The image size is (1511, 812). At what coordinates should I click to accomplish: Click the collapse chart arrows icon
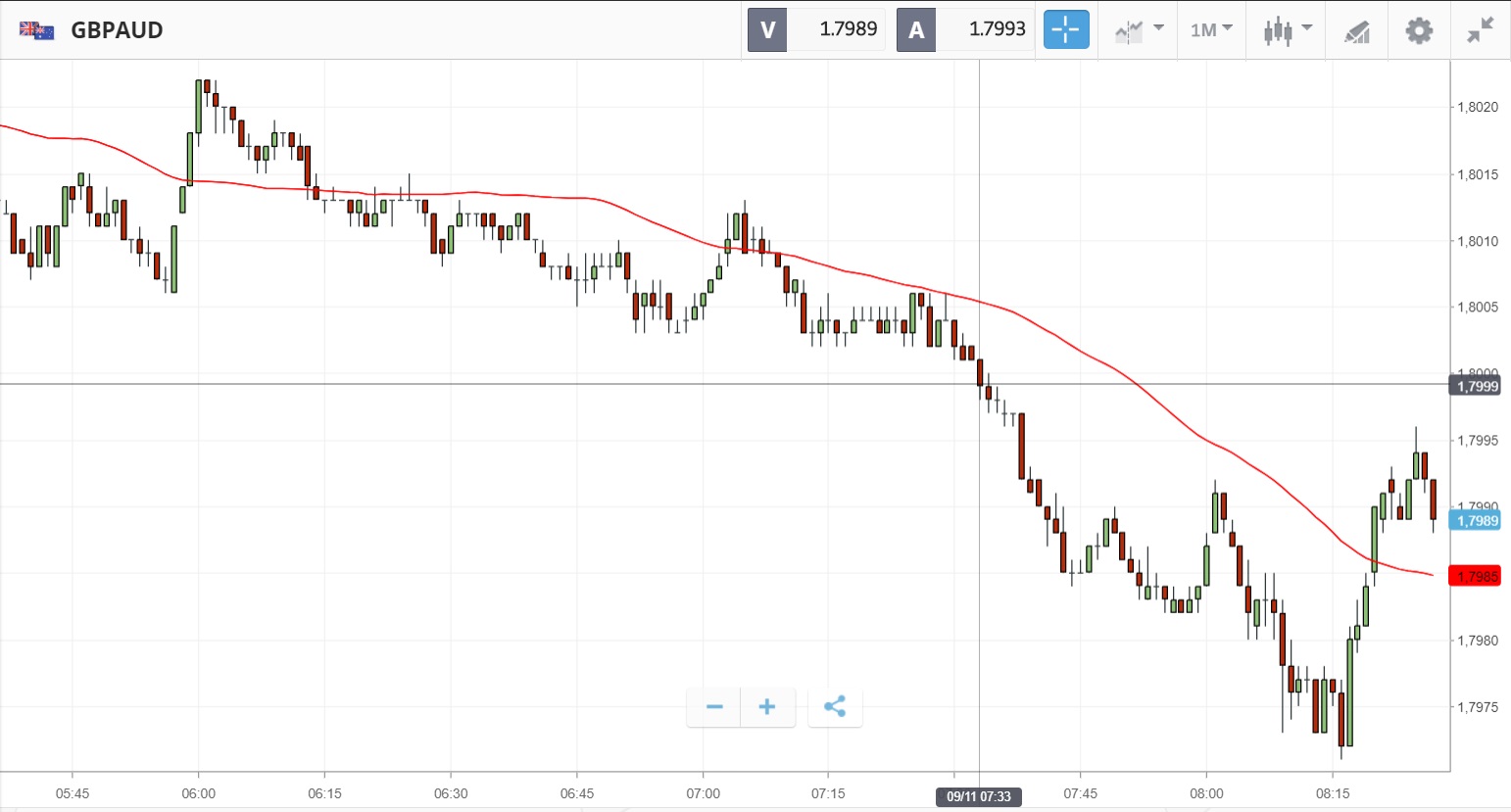[x=1480, y=30]
